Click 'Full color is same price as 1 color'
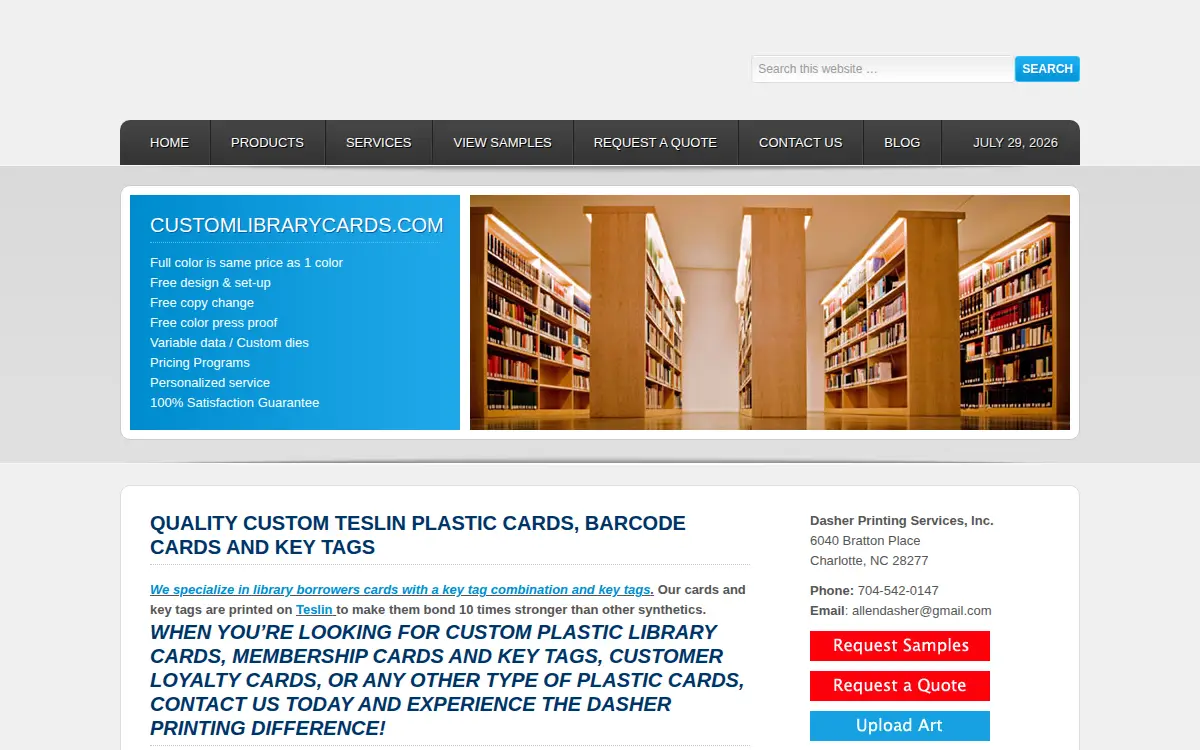Screen dimensions: 1200x750 (x=246, y=263)
